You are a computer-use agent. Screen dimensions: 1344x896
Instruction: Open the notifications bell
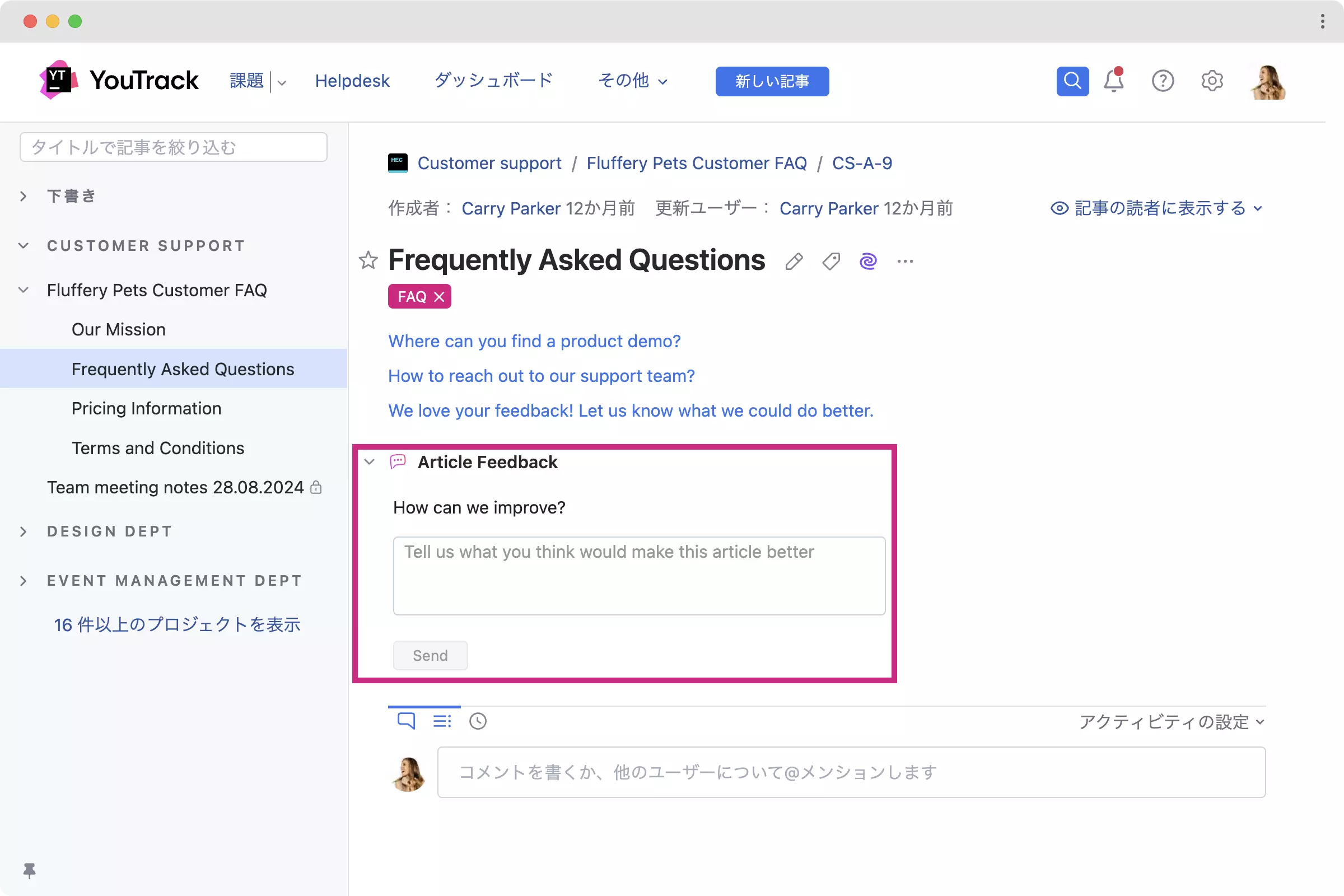click(x=1113, y=81)
